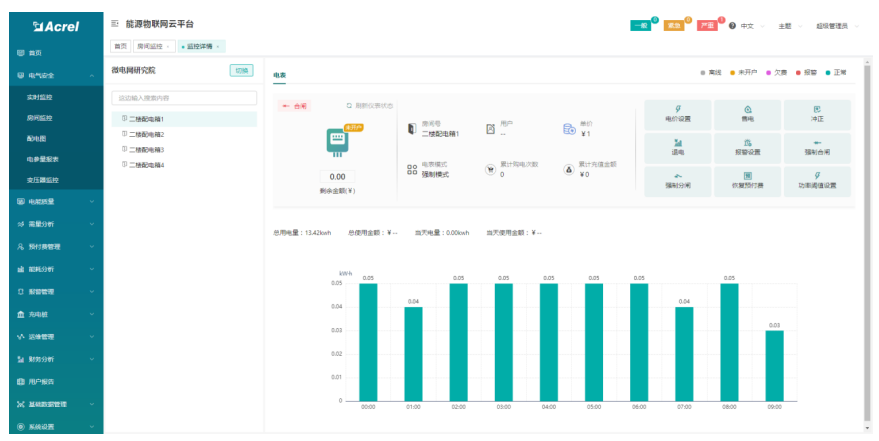This screenshot has height=441, width=879.
Task: Click the force switch-off icon button
Action: (677, 180)
